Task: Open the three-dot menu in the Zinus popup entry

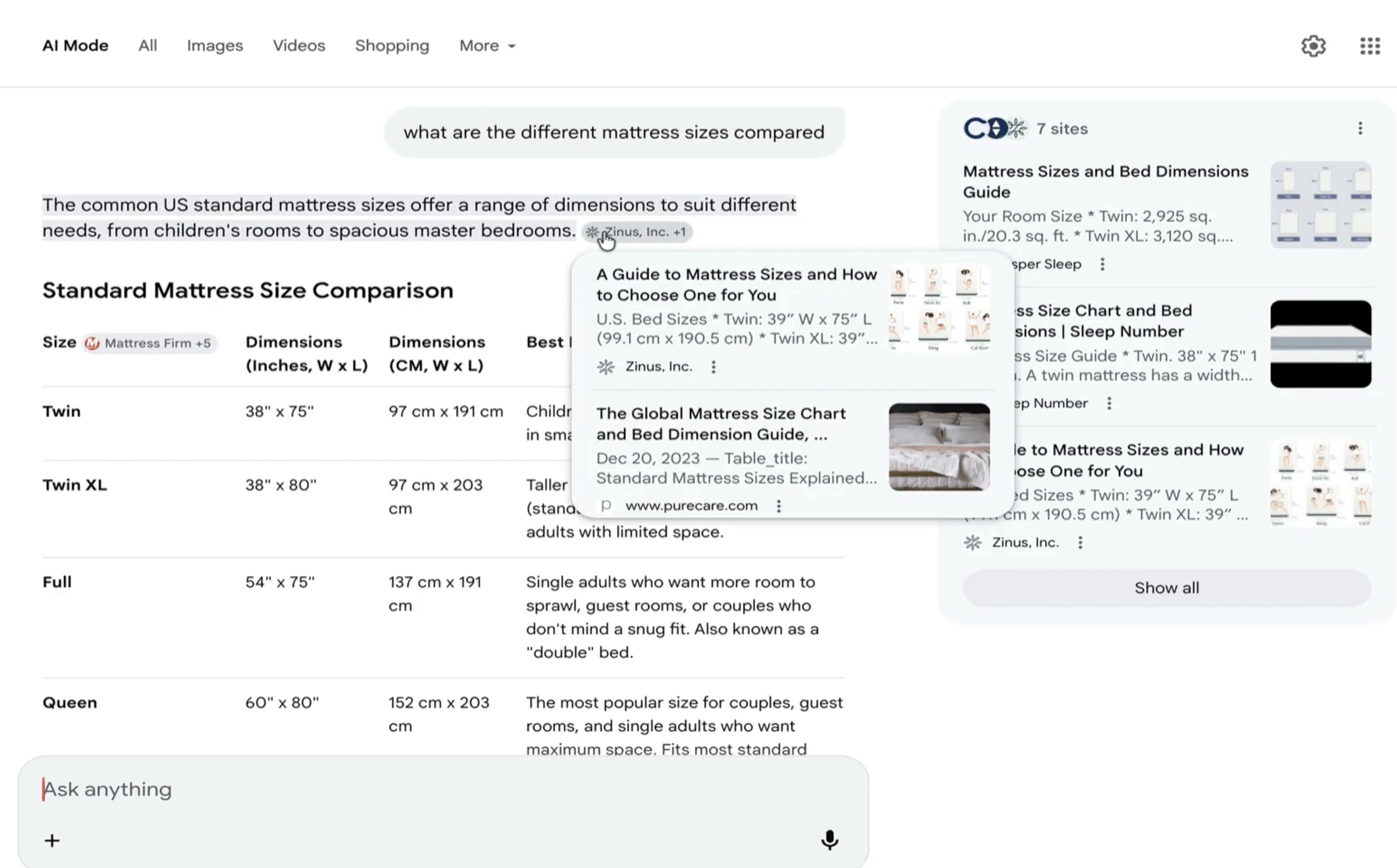Action: pyautogui.click(x=713, y=367)
